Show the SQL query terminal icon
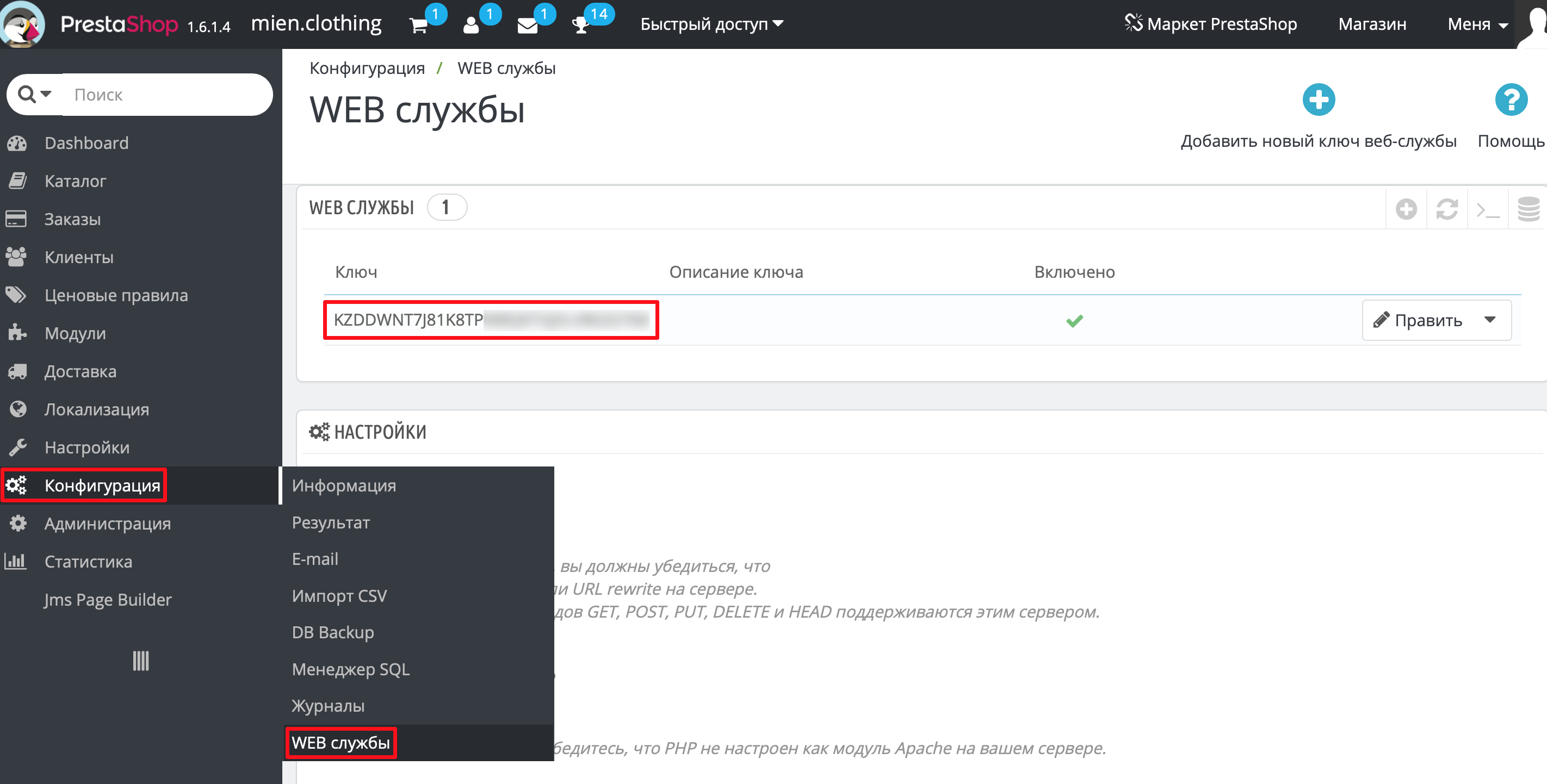The height and width of the screenshot is (784, 1547). pyautogui.click(x=1488, y=210)
